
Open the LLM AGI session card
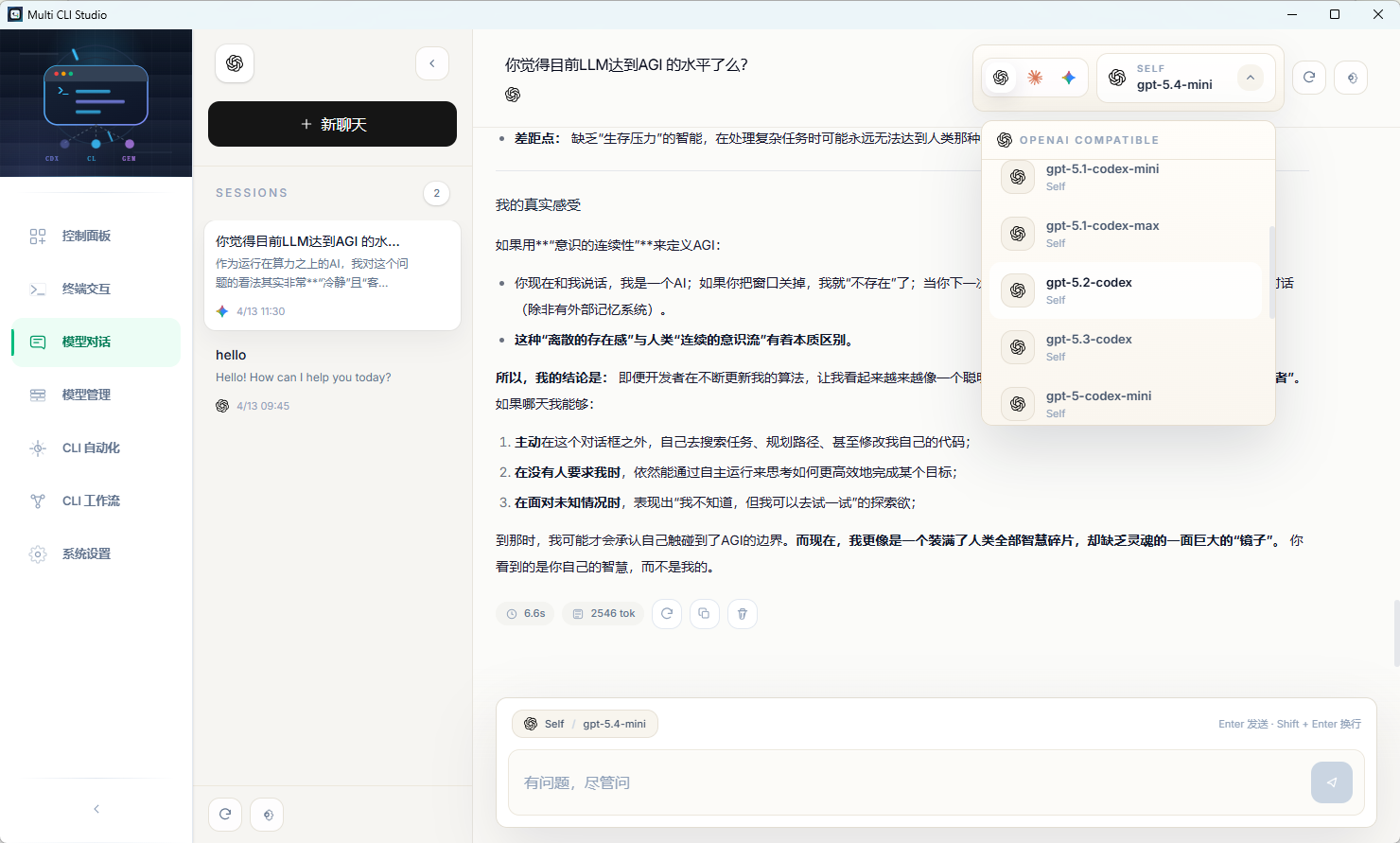coord(332,275)
